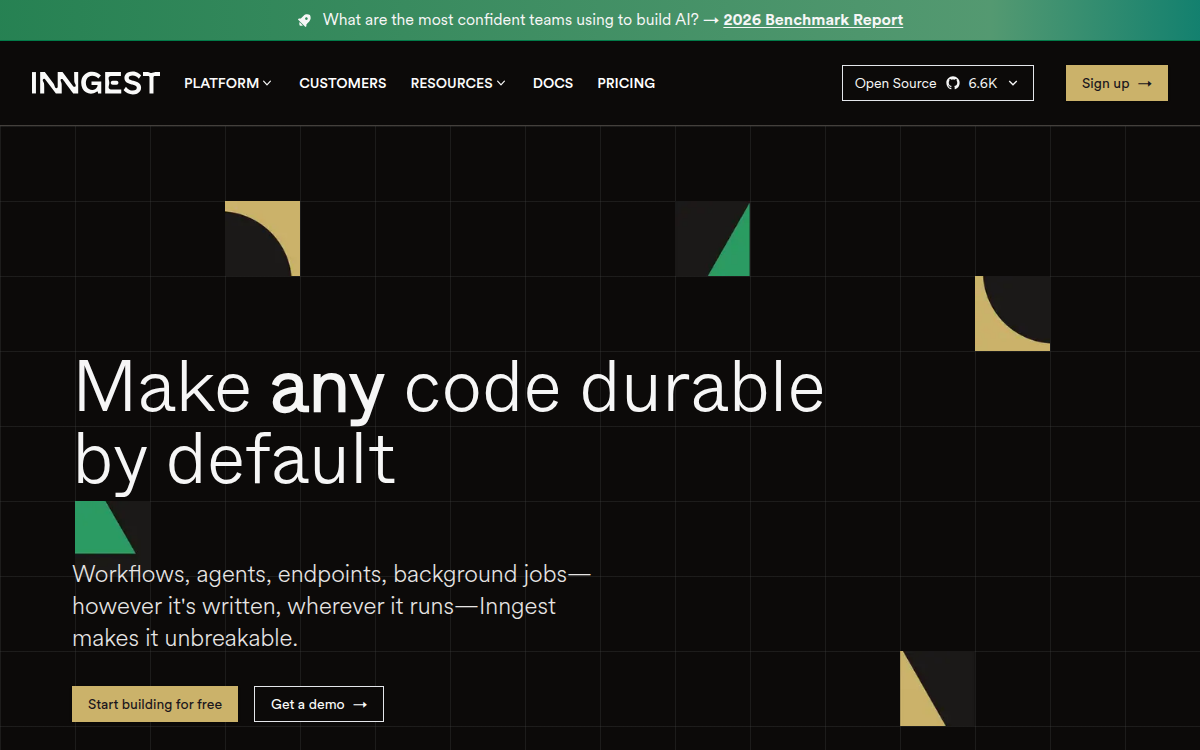Click the Sign up button

point(1117,83)
